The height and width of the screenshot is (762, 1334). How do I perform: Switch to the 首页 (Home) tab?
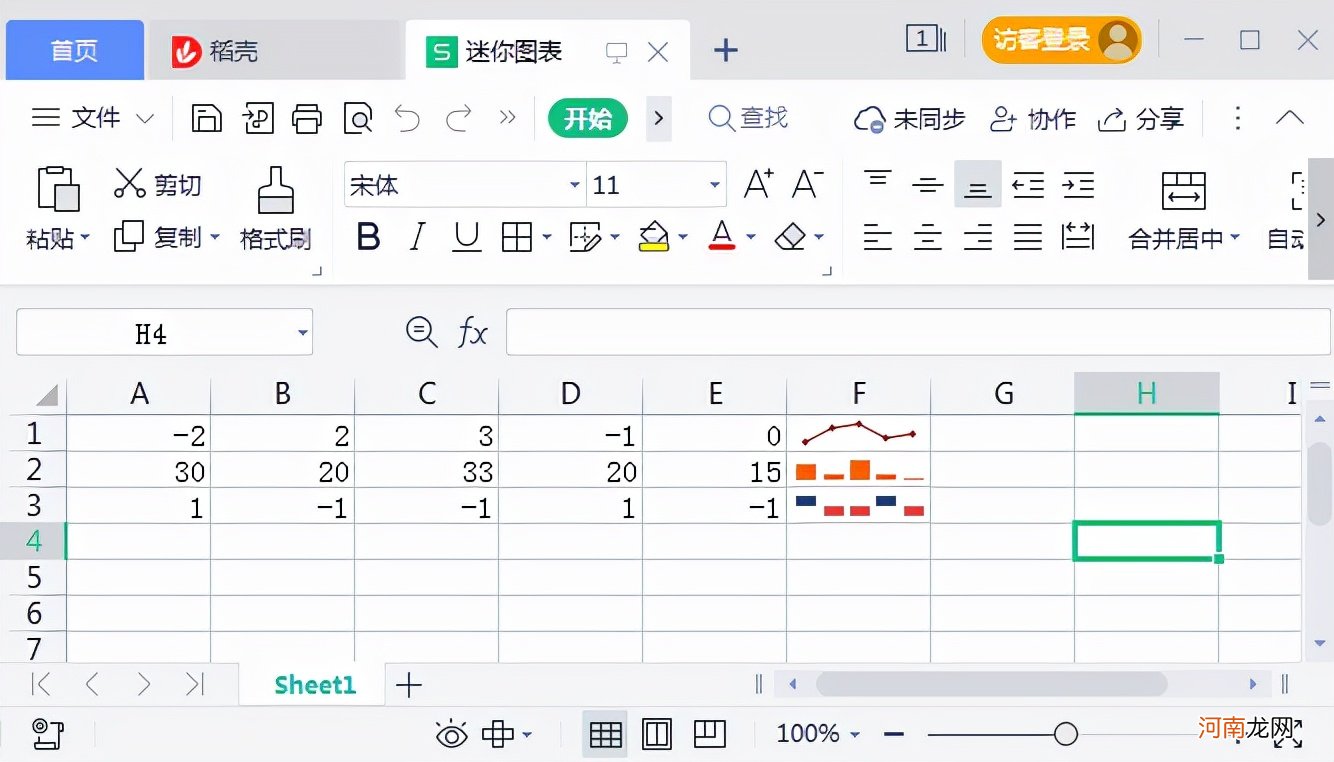(x=75, y=50)
